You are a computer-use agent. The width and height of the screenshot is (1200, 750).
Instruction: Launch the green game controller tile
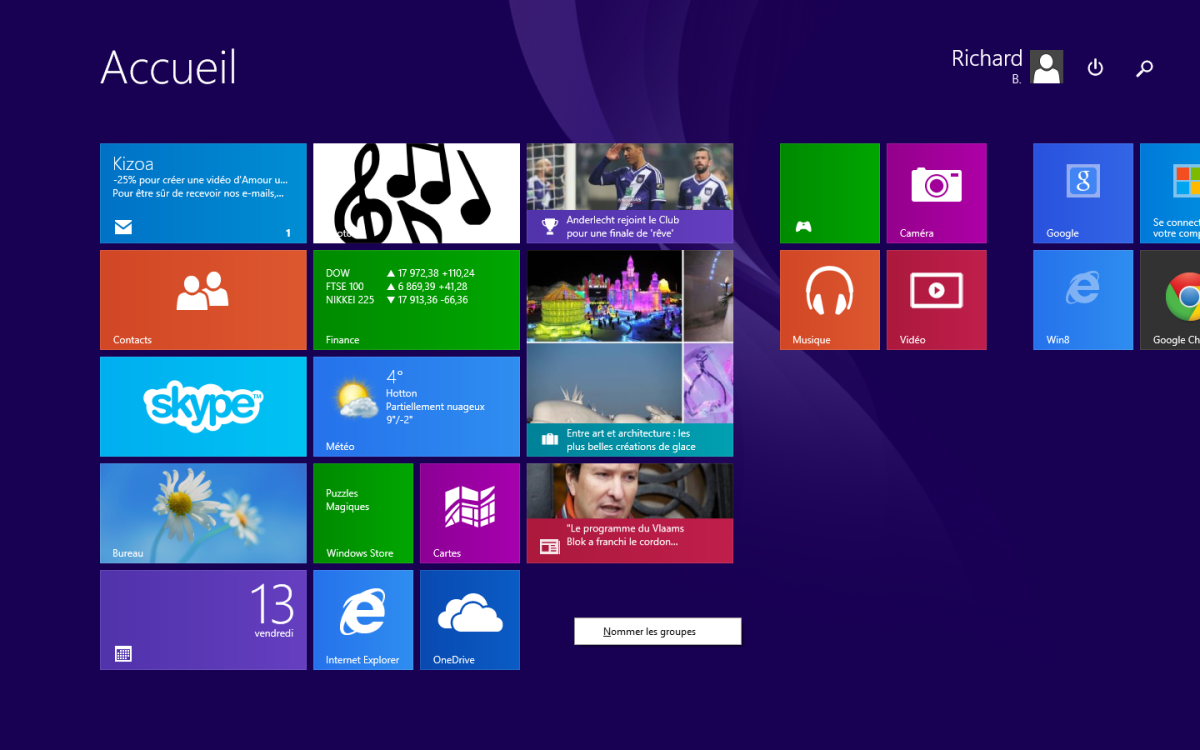(x=830, y=193)
